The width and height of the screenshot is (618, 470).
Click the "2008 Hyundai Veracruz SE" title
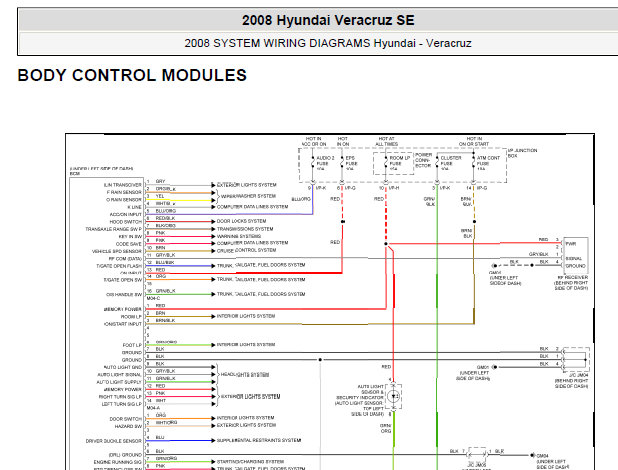(328, 20)
